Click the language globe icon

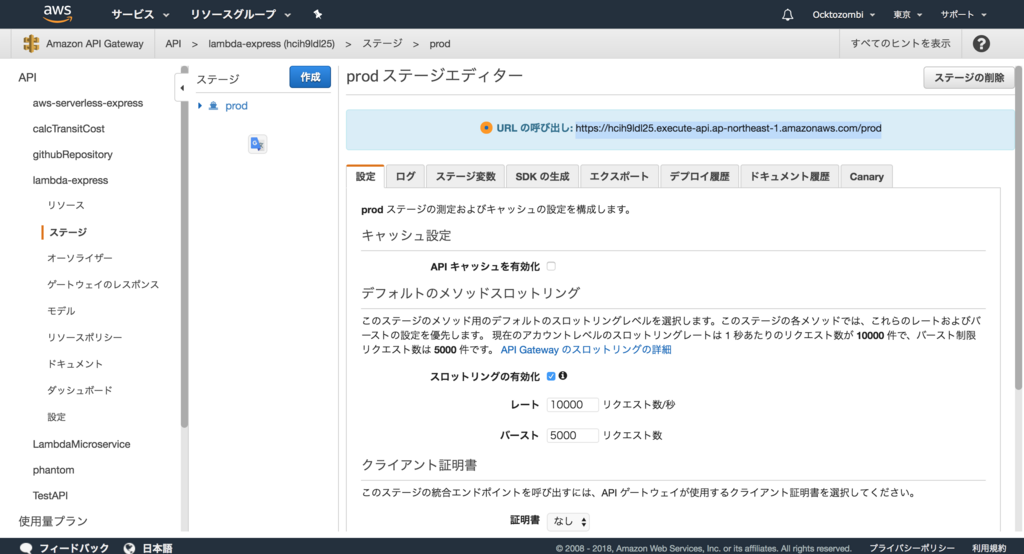129,547
